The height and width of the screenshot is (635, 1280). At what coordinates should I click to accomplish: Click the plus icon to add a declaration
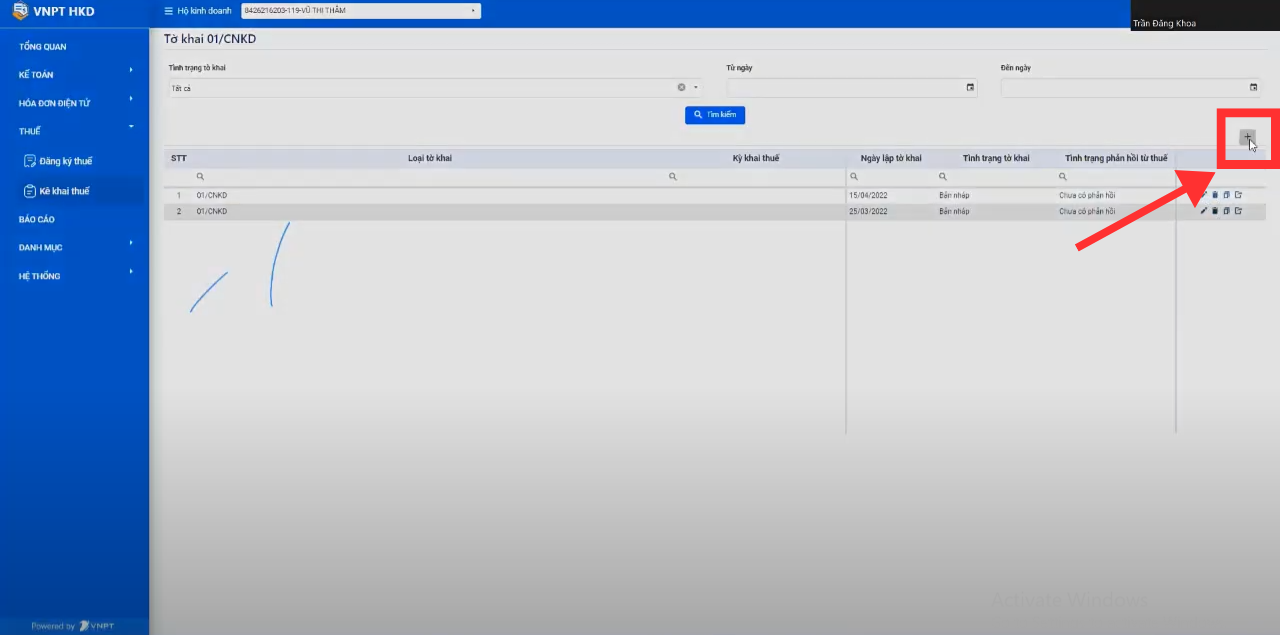click(x=1246, y=137)
